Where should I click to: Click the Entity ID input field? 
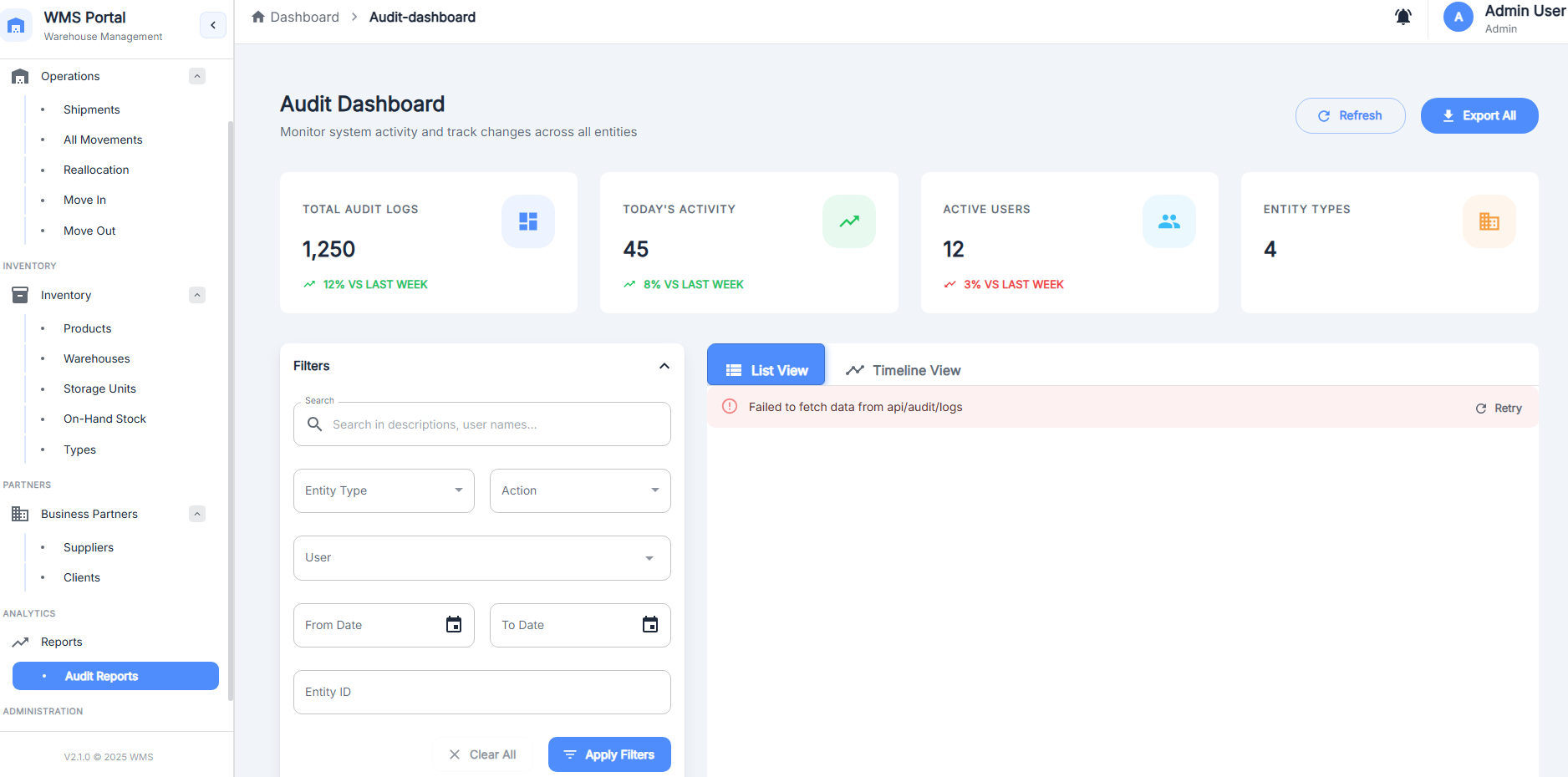(x=481, y=692)
